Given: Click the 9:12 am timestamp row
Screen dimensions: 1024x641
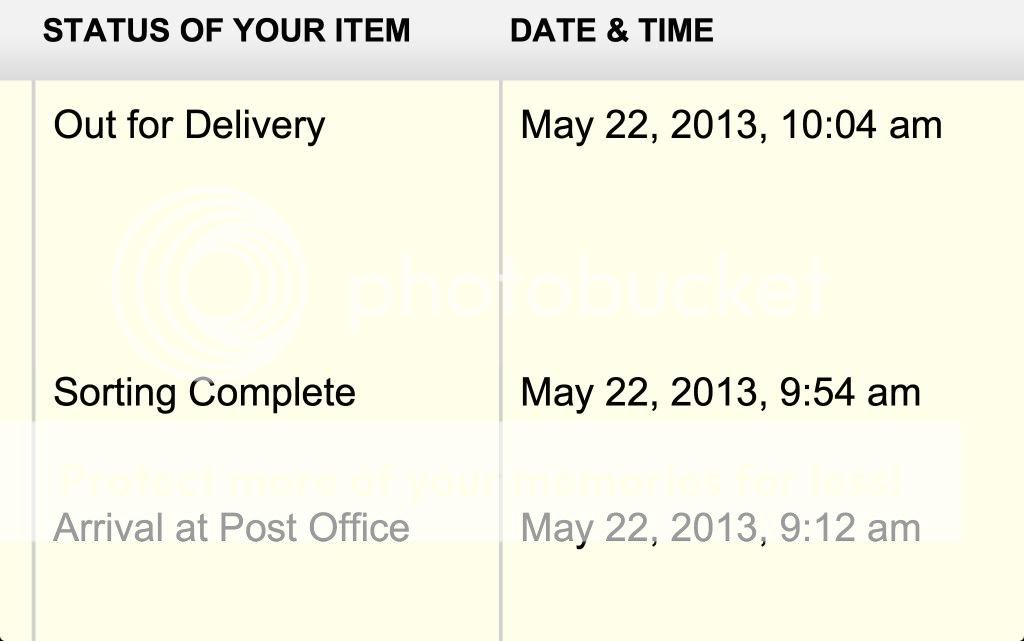Looking at the screenshot, I should coord(720,527).
